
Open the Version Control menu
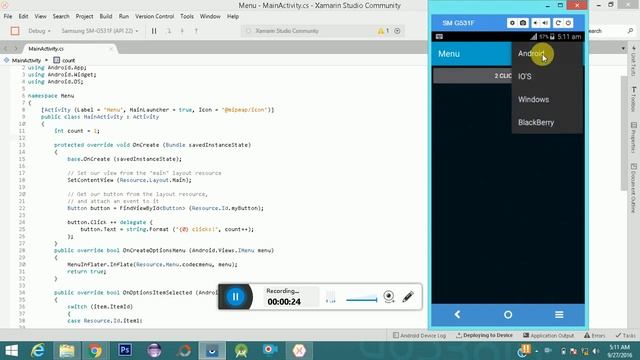point(154,16)
